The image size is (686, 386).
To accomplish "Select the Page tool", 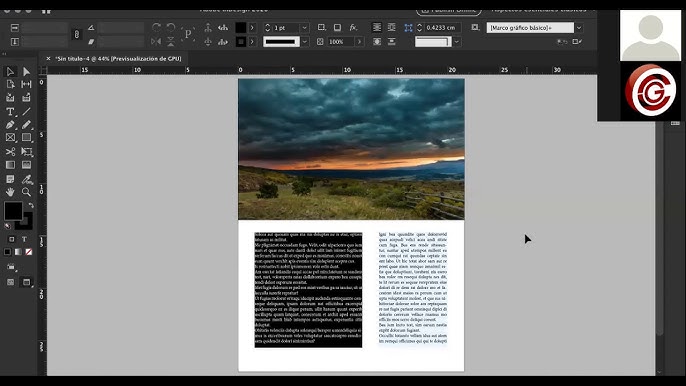I will [10, 84].
